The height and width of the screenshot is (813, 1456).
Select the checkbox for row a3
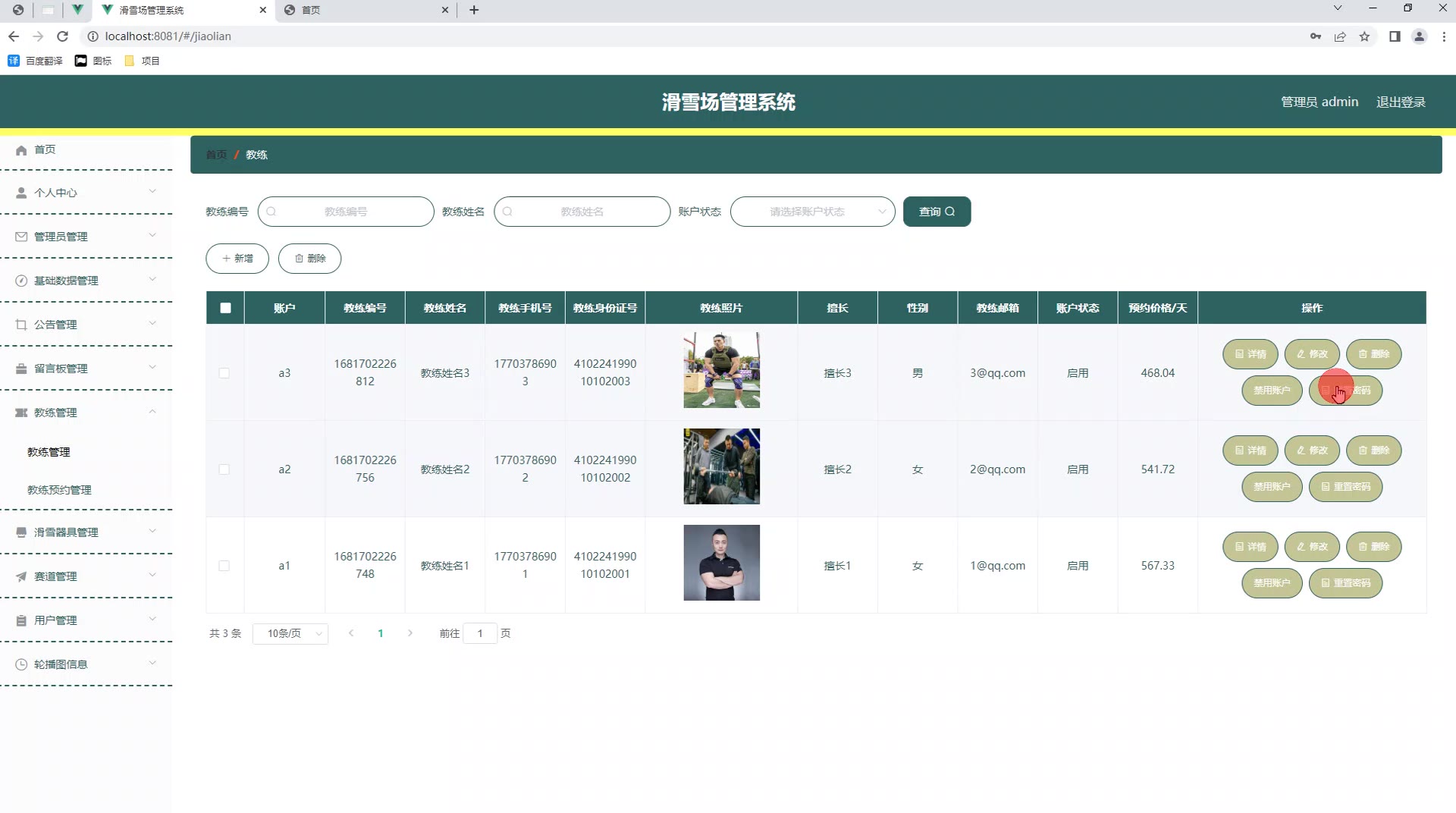pyautogui.click(x=224, y=373)
